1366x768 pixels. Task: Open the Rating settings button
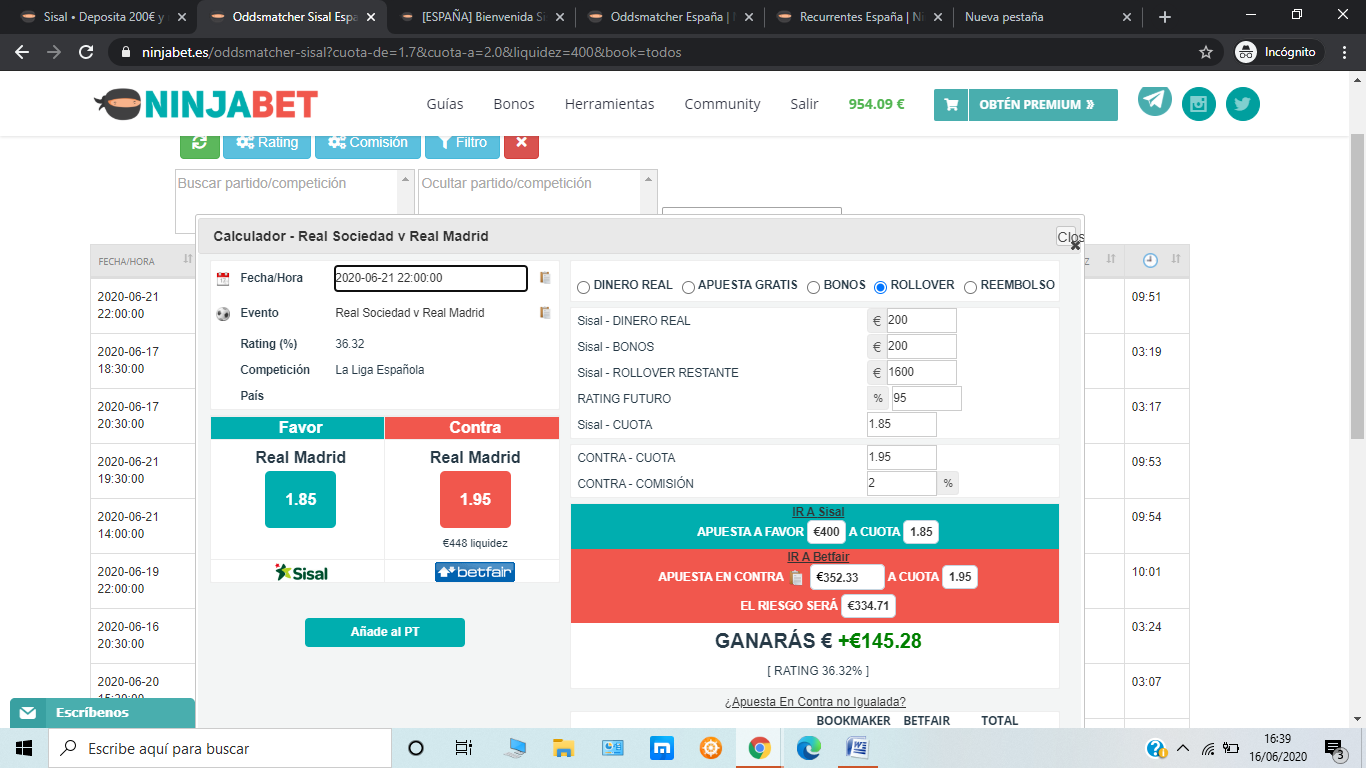[267, 143]
